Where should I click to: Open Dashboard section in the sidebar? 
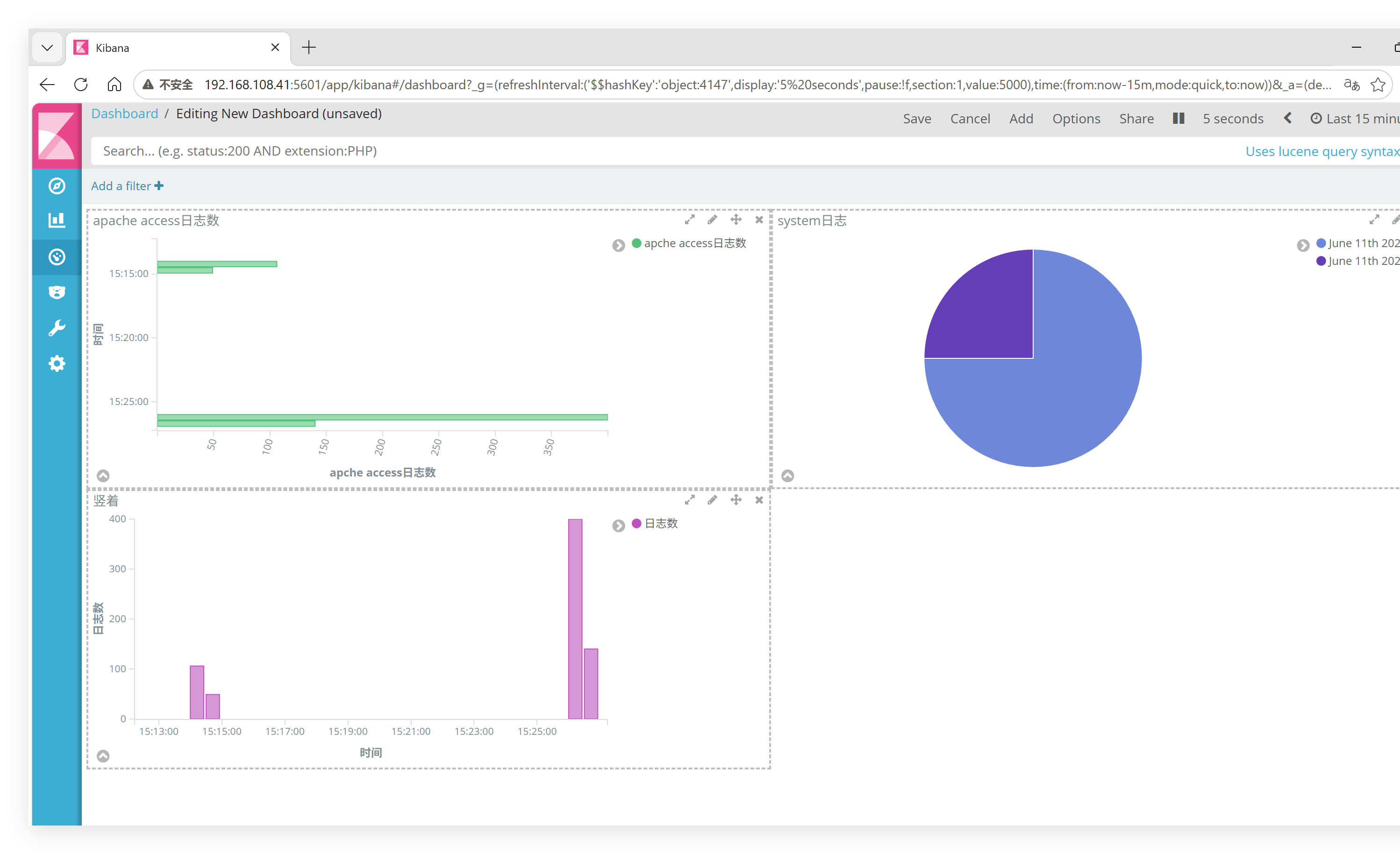click(x=57, y=257)
